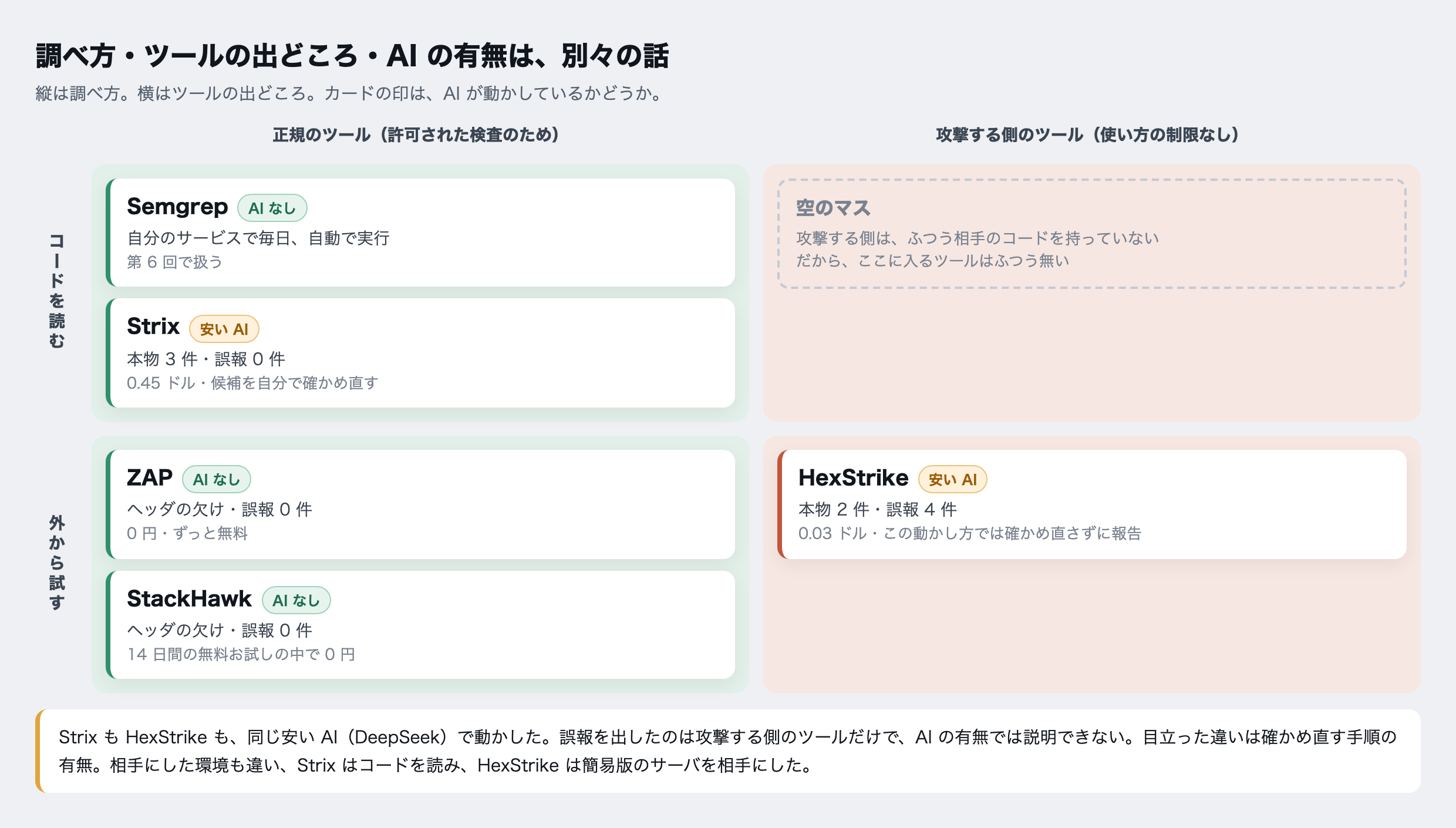
Task: Click the '安い AI' badge next to HexStrike
Action: pyautogui.click(x=952, y=480)
